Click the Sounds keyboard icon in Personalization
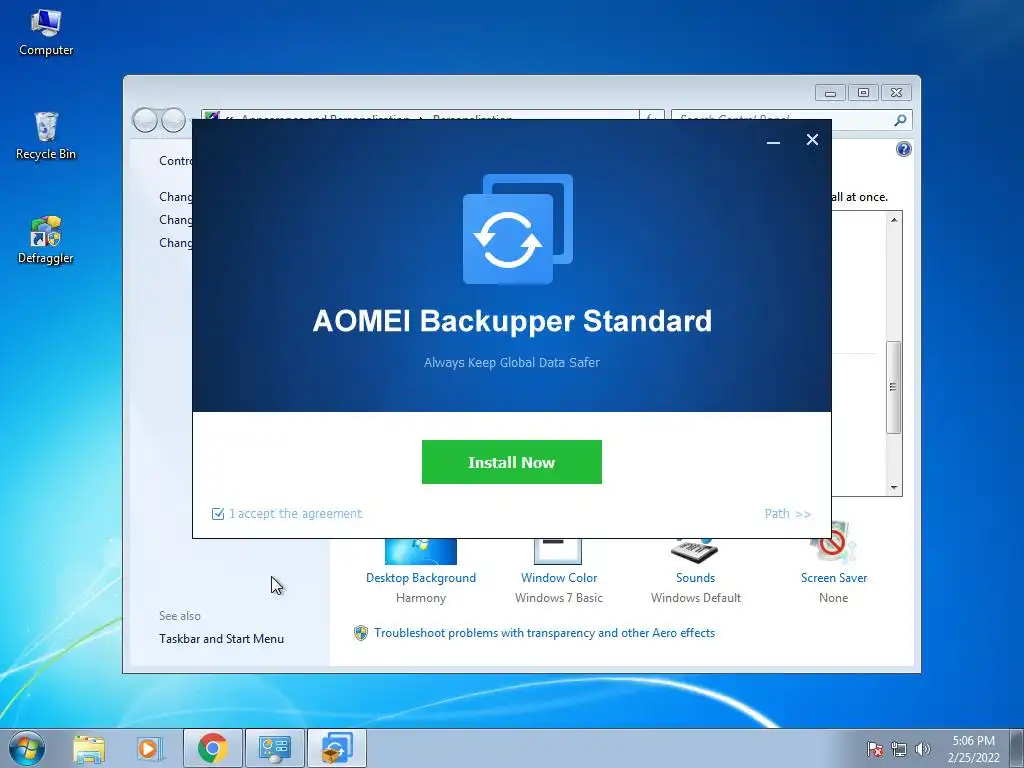This screenshot has height=768, width=1024. tap(695, 550)
